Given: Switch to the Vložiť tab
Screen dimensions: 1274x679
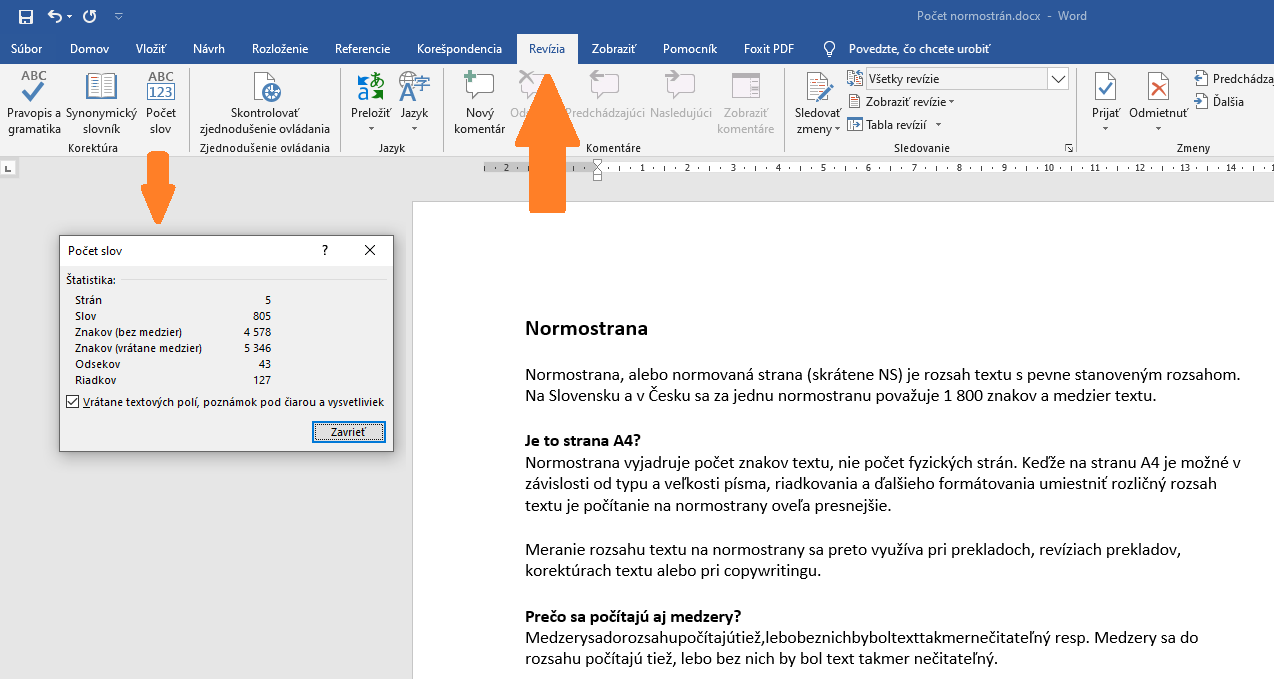Looking at the screenshot, I should 151,49.
